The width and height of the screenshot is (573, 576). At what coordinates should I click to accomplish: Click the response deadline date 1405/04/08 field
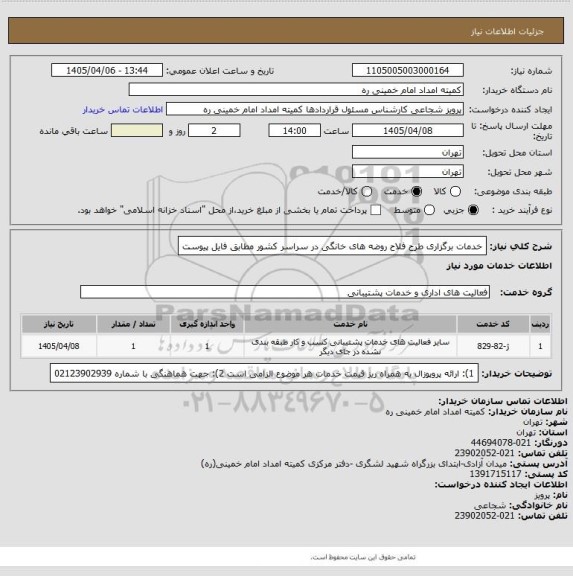[x=408, y=131]
